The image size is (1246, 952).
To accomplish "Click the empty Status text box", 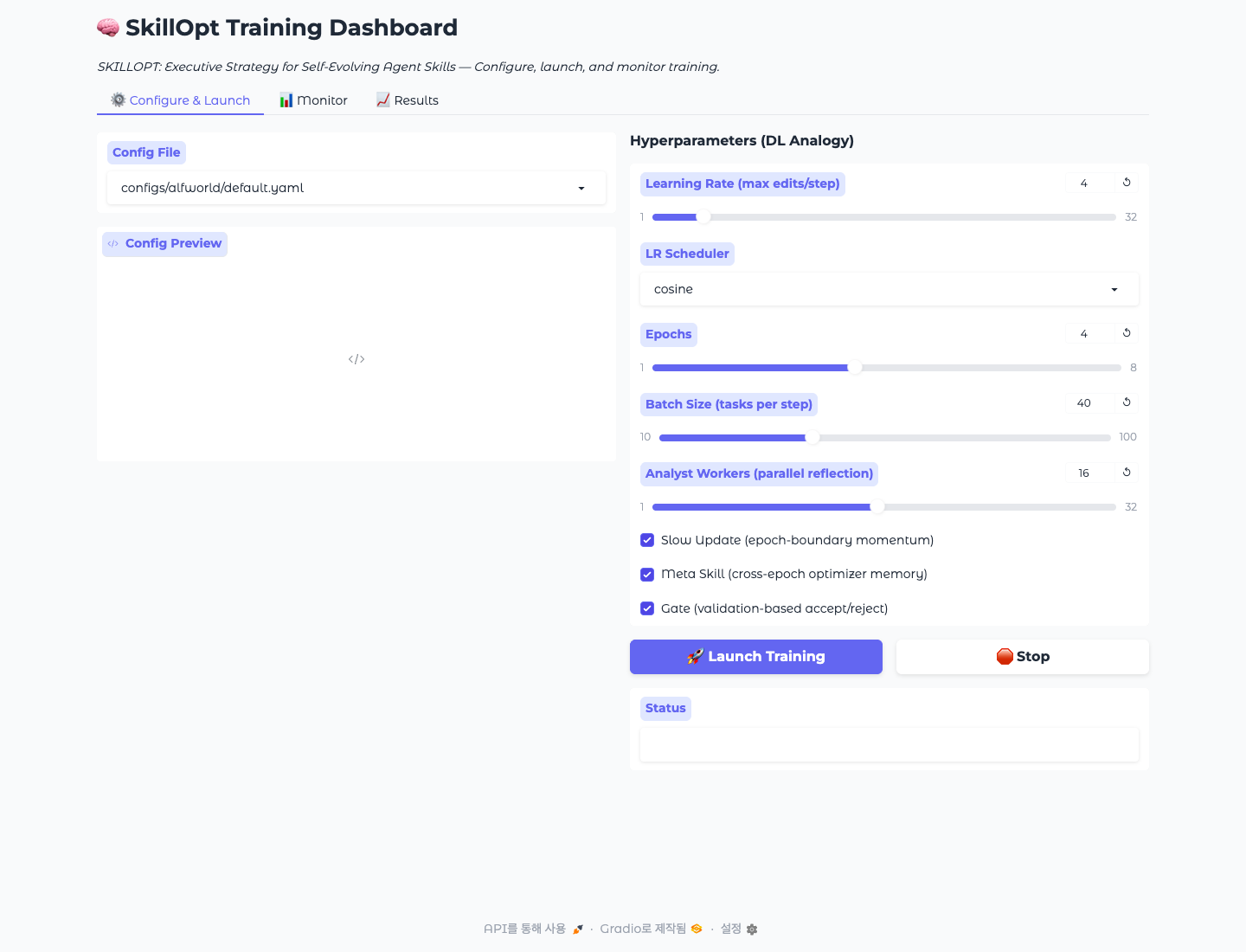I will click(890, 744).
